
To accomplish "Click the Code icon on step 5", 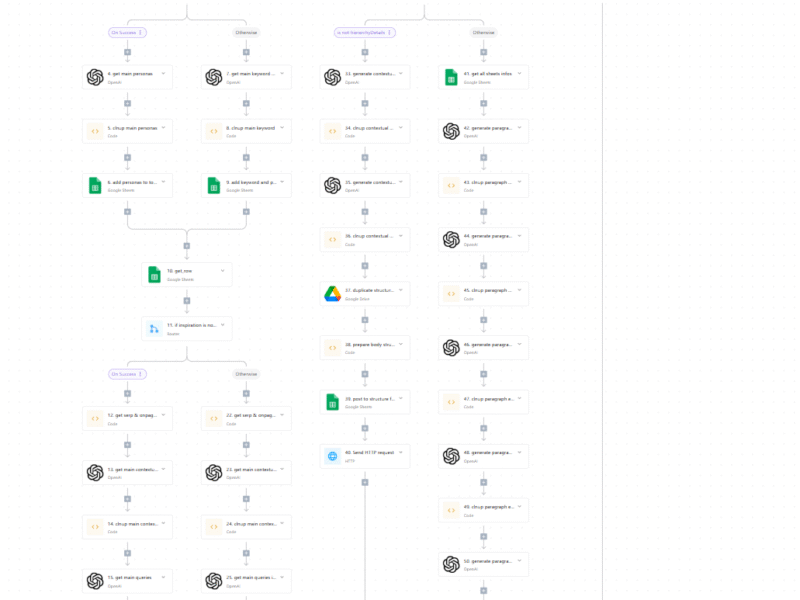I will 95,131.
